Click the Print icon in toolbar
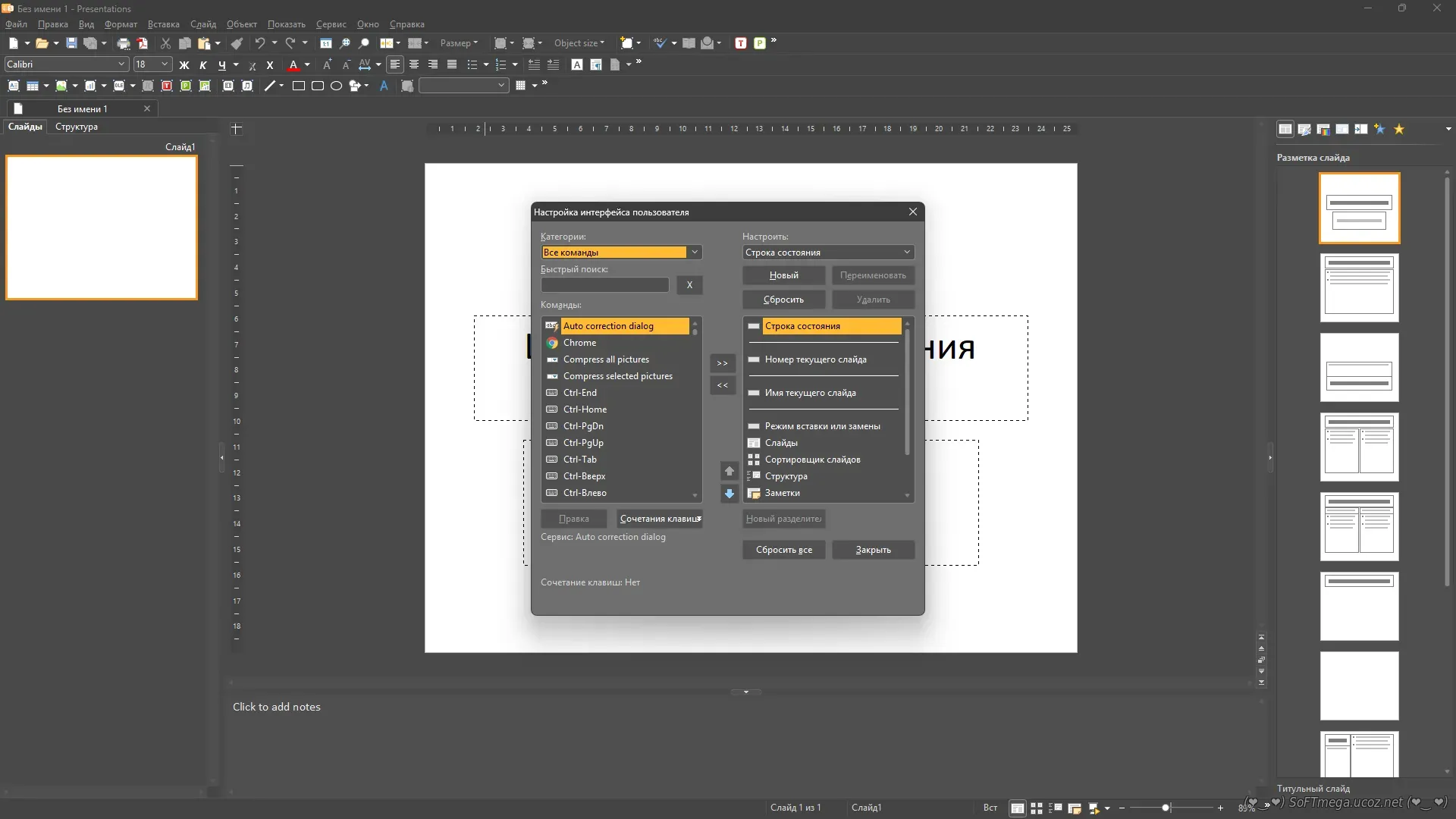This screenshot has width=1456, height=819. pyautogui.click(x=124, y=43)
